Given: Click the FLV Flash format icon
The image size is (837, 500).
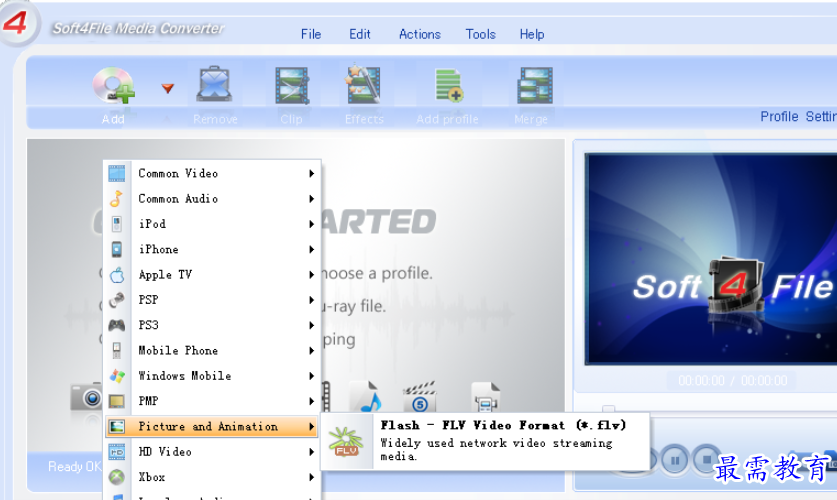Looking at the screenshot, I should (x=346, y=441).
